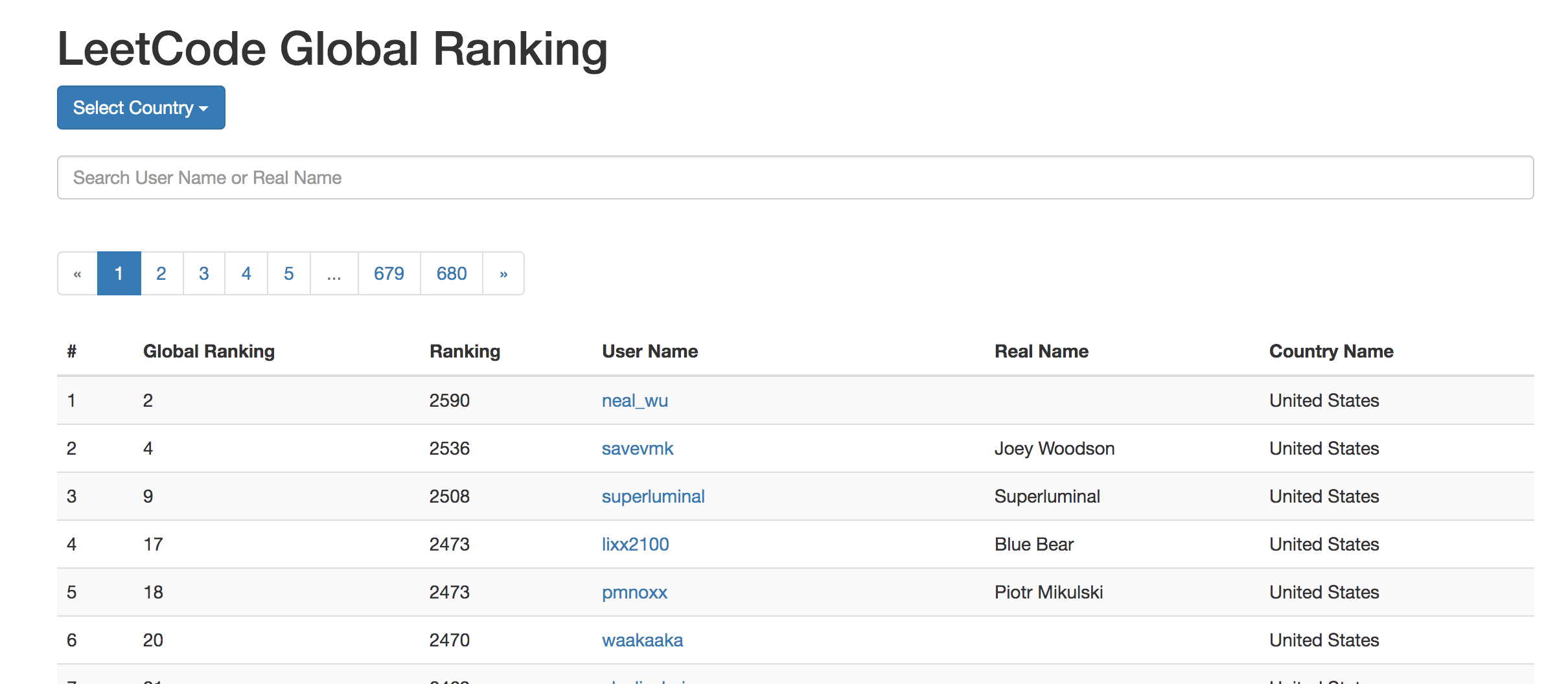Click United States in waakaaka row
Viewport: 1568px width, 684px height.
pos(1324,640)
